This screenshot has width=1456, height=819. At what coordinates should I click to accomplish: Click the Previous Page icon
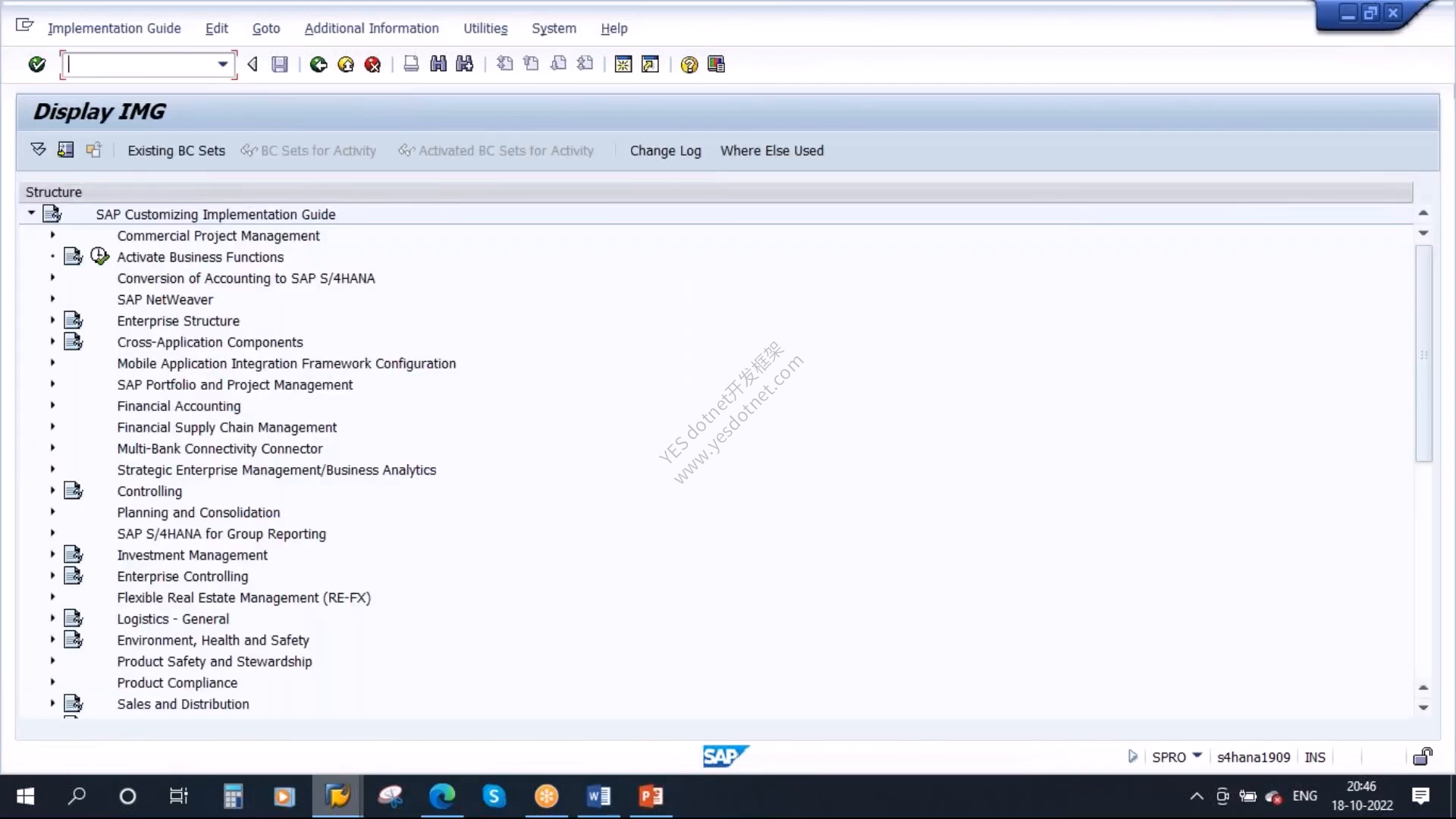click(531, 64)
